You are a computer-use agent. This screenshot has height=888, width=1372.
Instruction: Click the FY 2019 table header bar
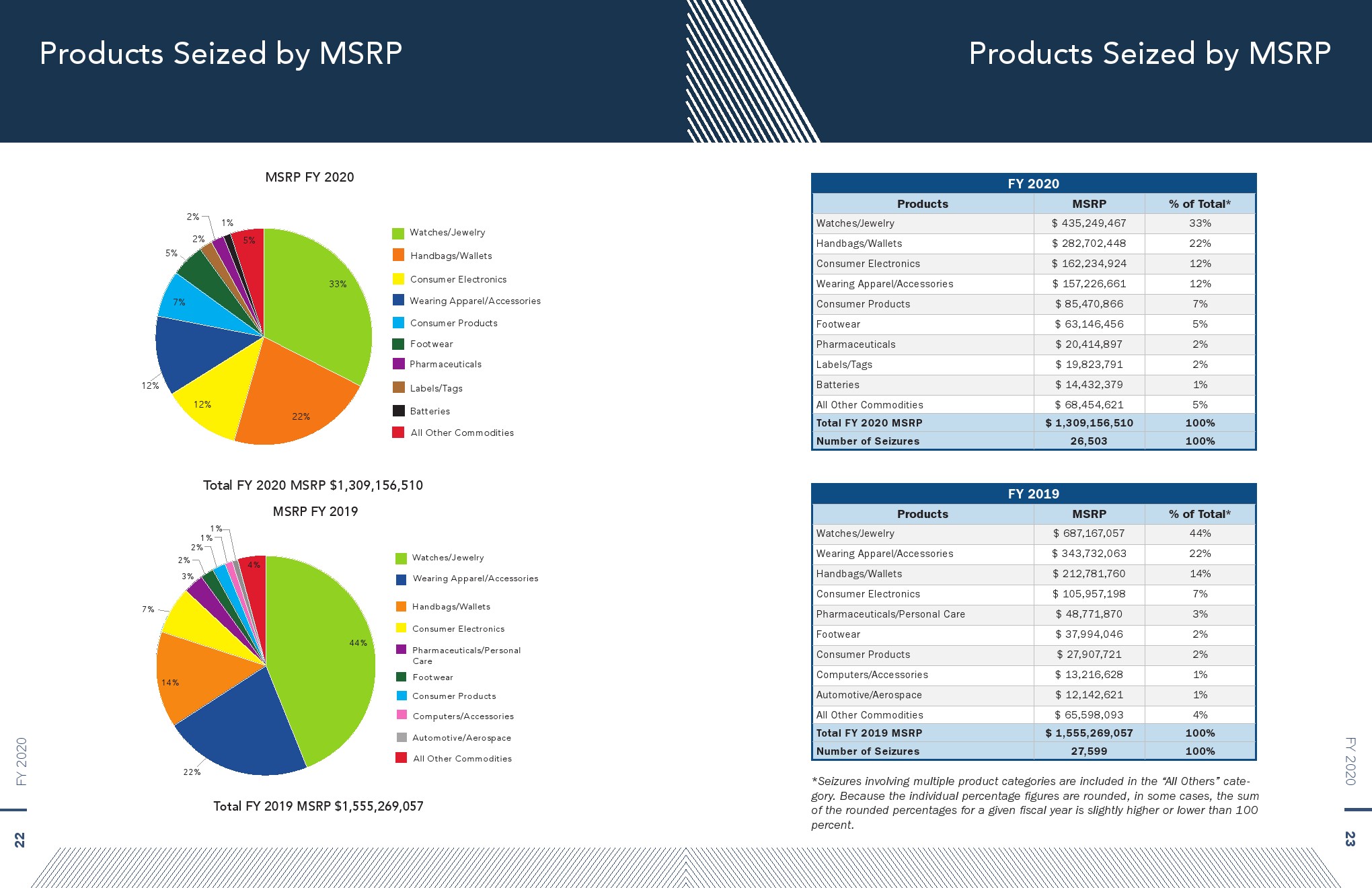(1033, 494)
